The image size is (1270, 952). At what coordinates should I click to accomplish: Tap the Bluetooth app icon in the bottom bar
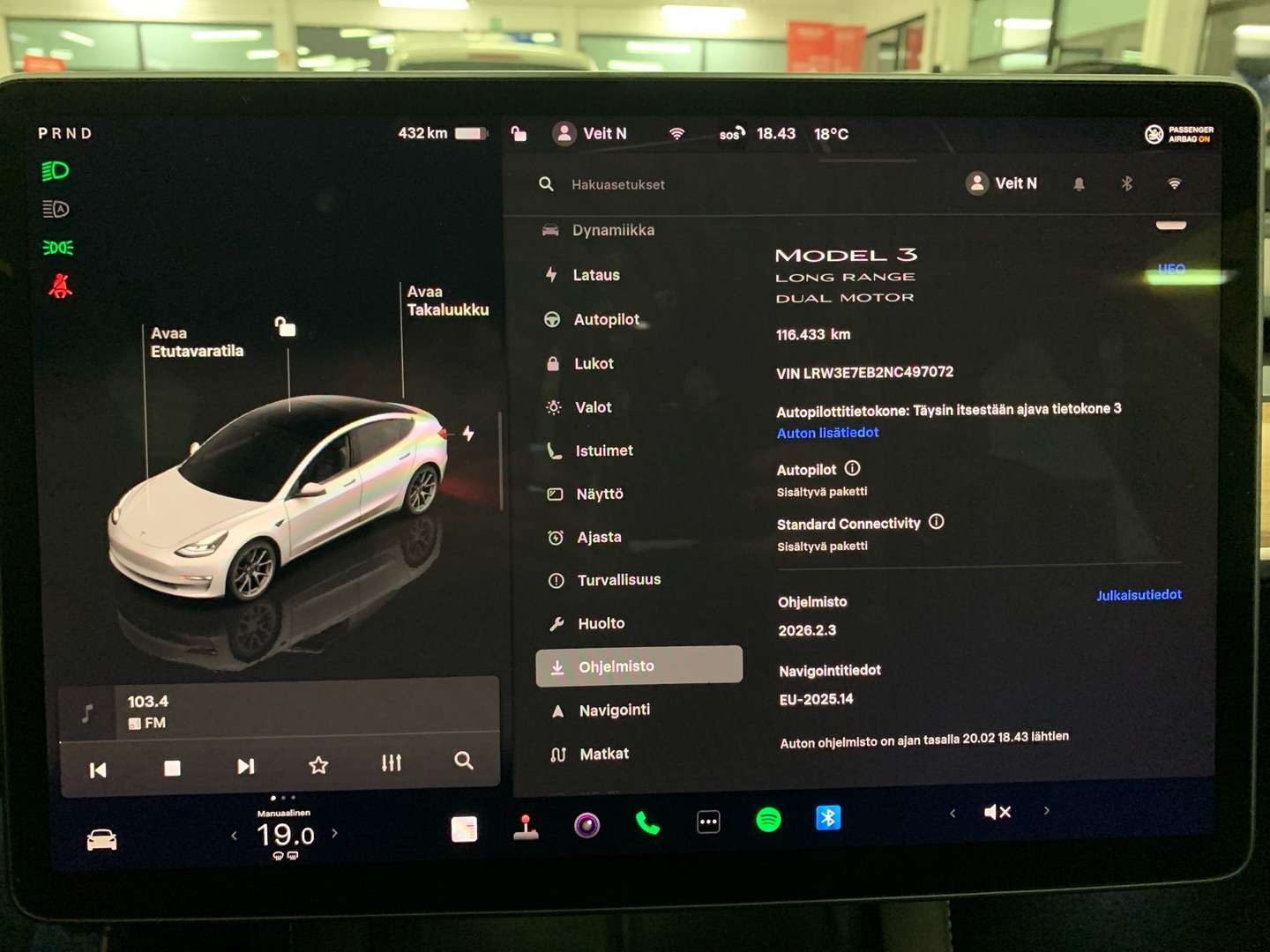click(828, 818)
